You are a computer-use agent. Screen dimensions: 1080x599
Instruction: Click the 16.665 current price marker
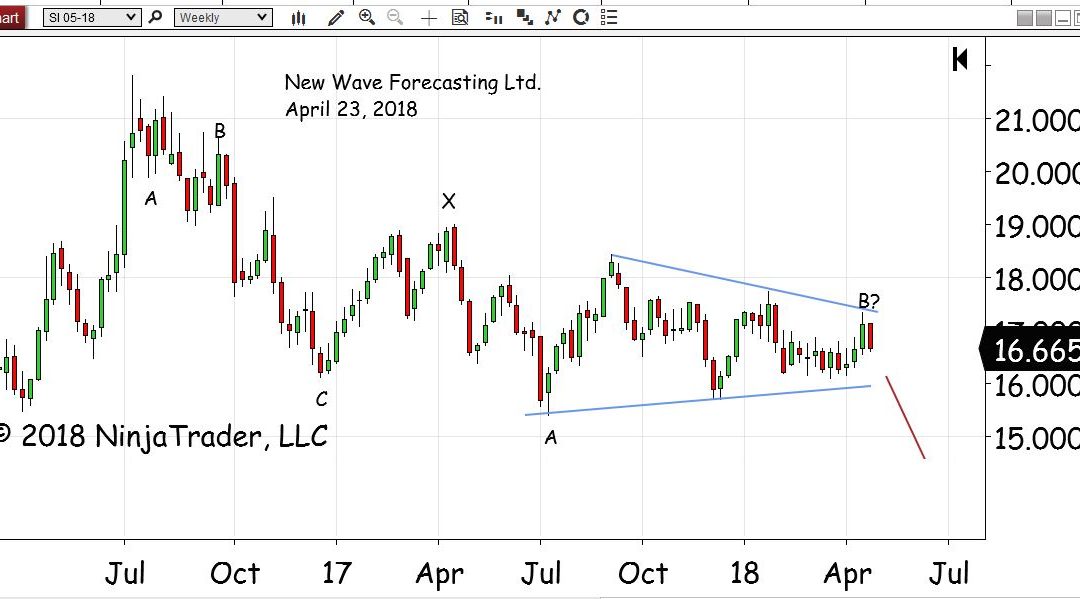coord(1030,350)
